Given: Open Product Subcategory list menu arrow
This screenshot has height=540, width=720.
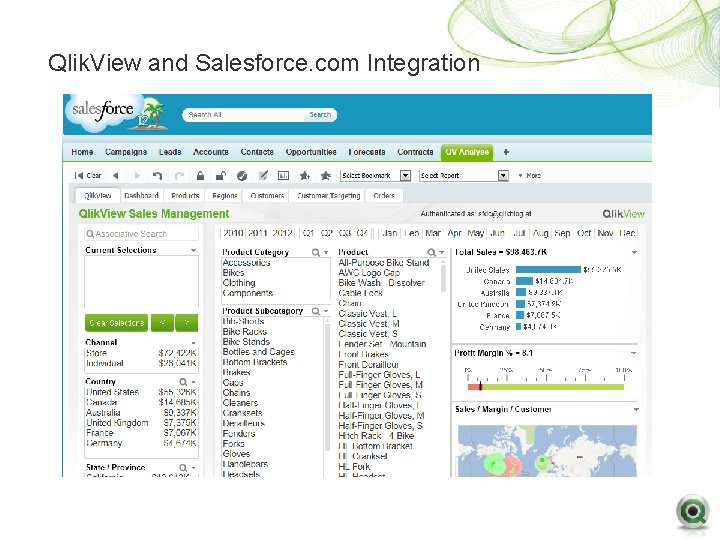Looking at the screenshot, I should click(x=326, y=311).
